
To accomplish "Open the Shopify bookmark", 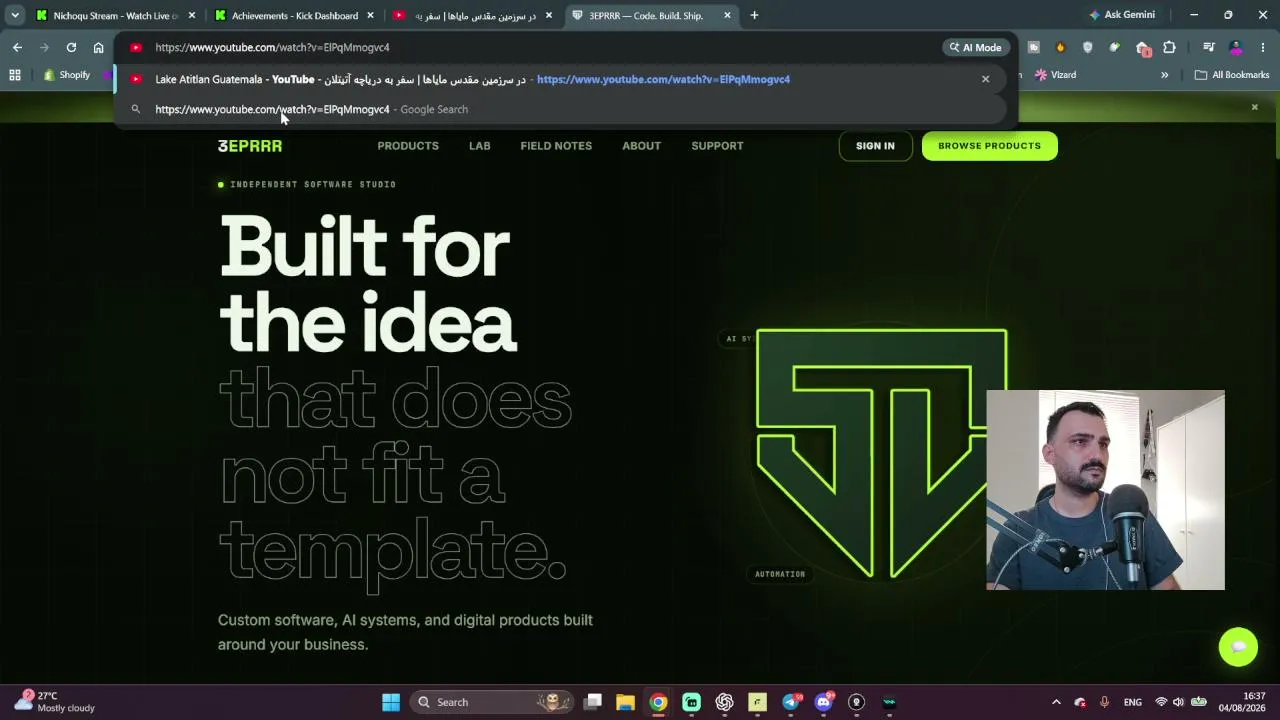I will pyautogui.click(x=67, y=75).
